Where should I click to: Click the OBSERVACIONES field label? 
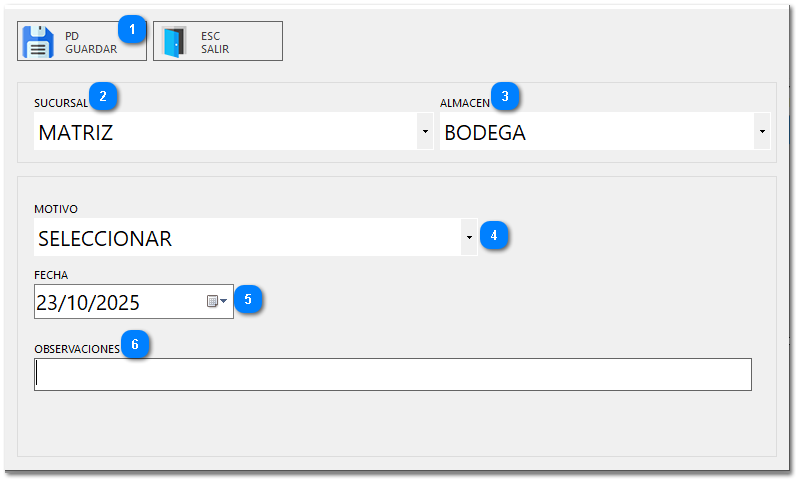[x=76, y=349]
